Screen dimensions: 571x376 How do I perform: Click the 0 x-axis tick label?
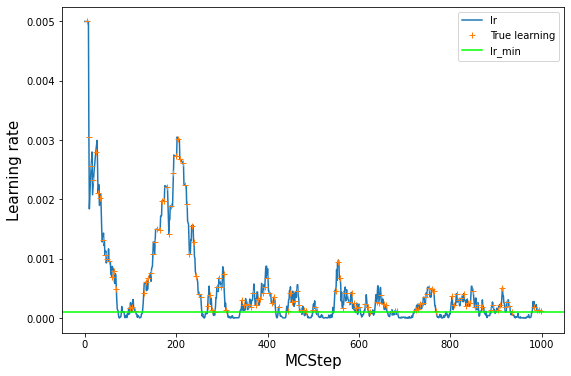click(x=85, y=344)
